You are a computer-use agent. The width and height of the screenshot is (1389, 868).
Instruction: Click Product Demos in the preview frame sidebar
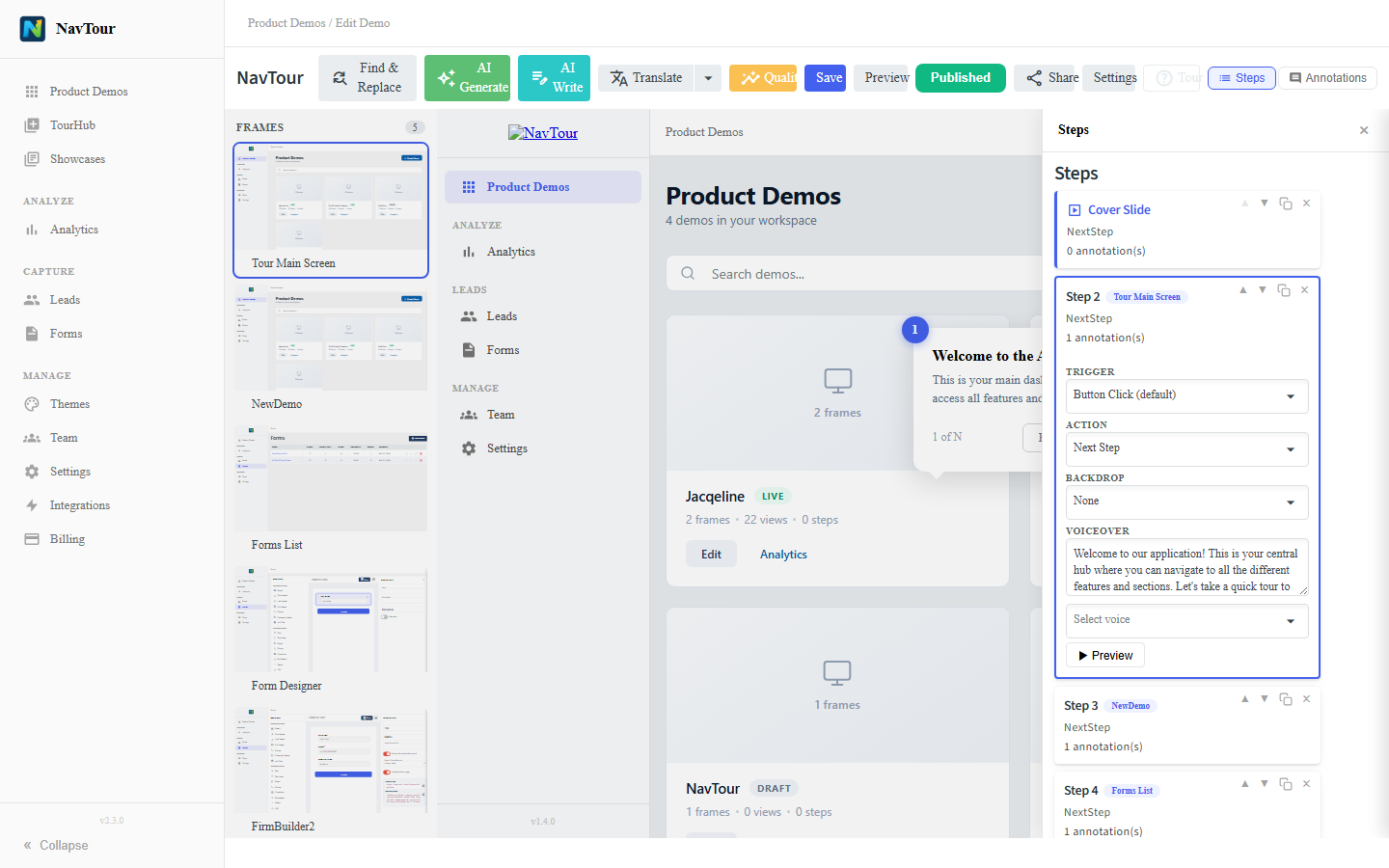[543, 187]
